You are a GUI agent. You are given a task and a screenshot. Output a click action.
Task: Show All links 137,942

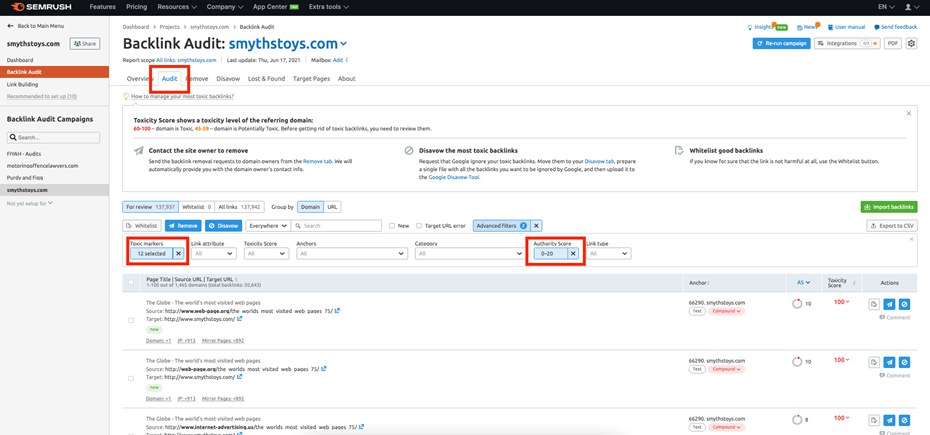[239, 207]
